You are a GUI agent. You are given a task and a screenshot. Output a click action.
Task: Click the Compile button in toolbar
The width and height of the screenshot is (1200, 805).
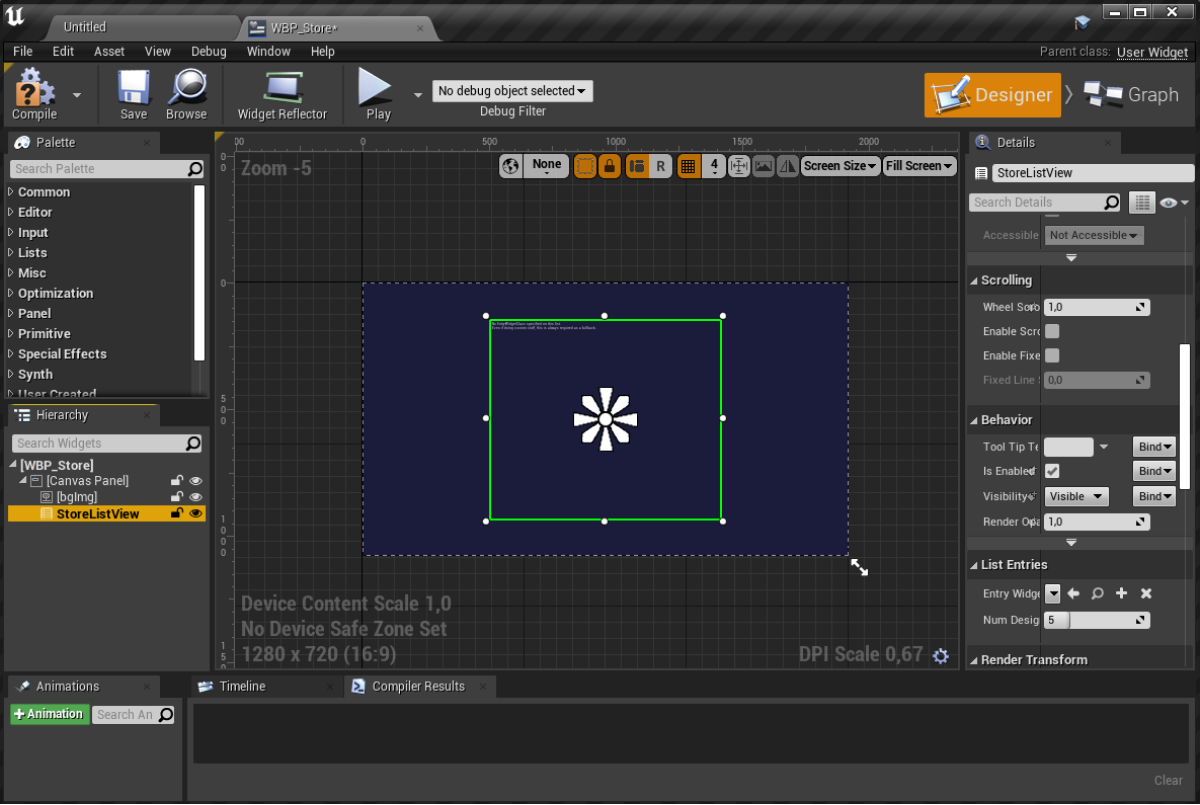[x=34, y=94]
